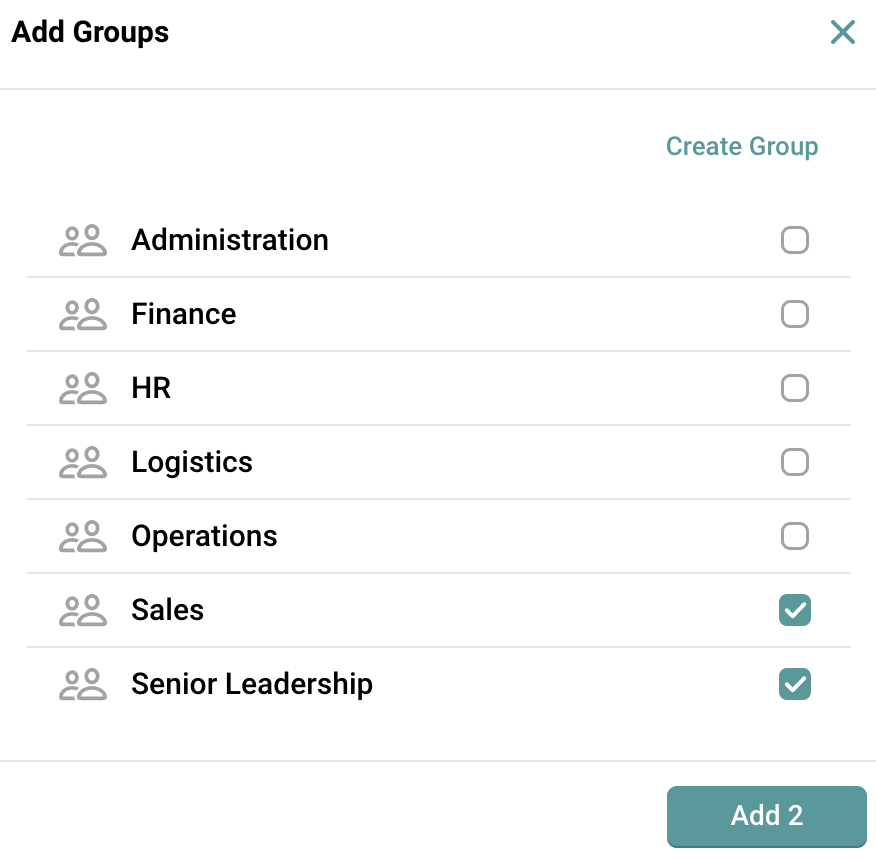876x862 pixels.
Task: Check the Administration group checkbox
Action: [x=795, y=241]
